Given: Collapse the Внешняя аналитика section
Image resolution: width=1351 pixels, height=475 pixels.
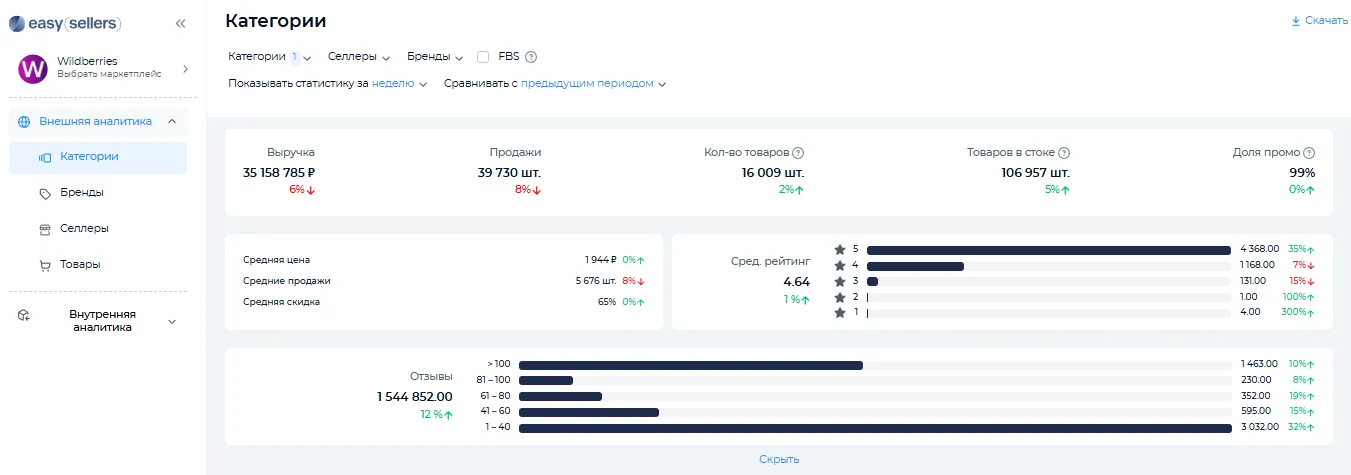Looking at the screenshot, I should coord(172,122).
